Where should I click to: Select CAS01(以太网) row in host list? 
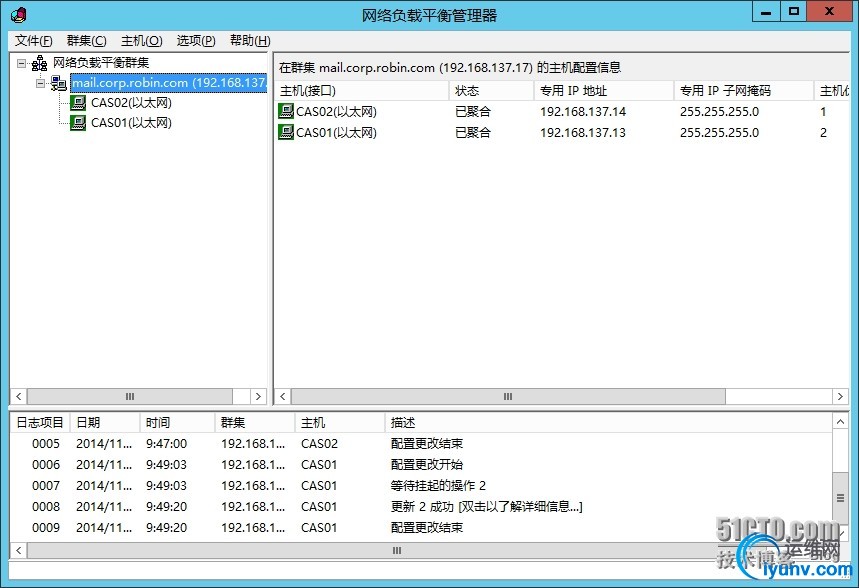click(562, 132)
